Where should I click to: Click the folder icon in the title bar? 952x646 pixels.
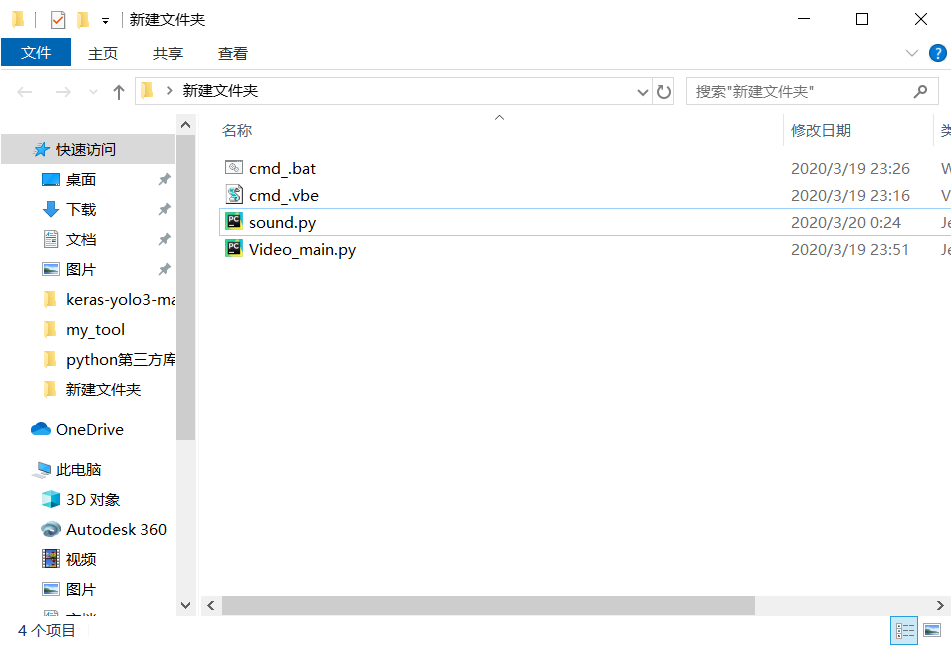click(x=18, y=20)
